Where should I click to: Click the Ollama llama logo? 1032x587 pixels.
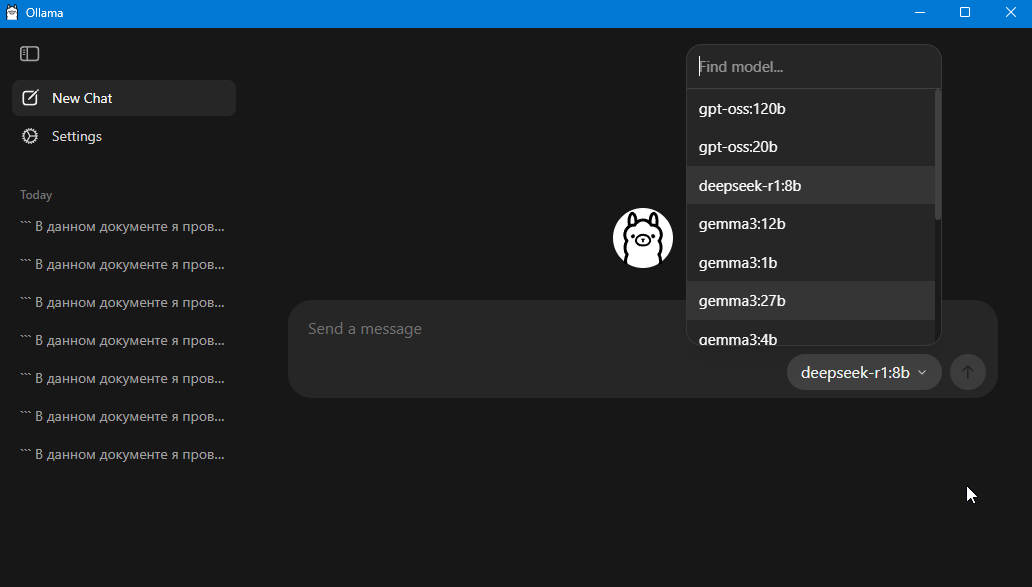[x=642, y=238]
